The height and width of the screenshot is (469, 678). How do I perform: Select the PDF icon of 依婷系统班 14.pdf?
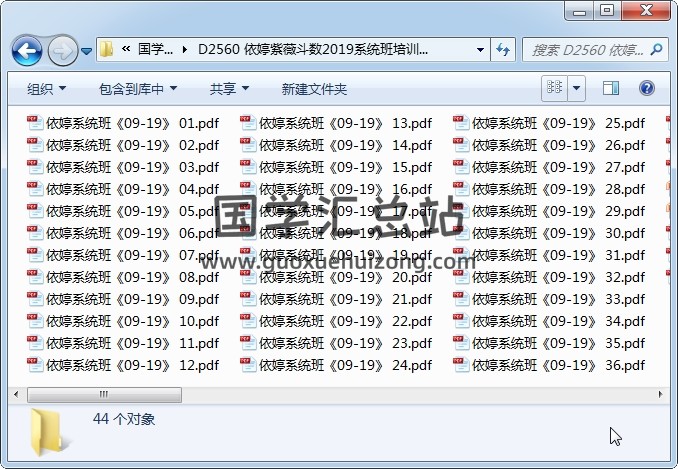point(248,145)
